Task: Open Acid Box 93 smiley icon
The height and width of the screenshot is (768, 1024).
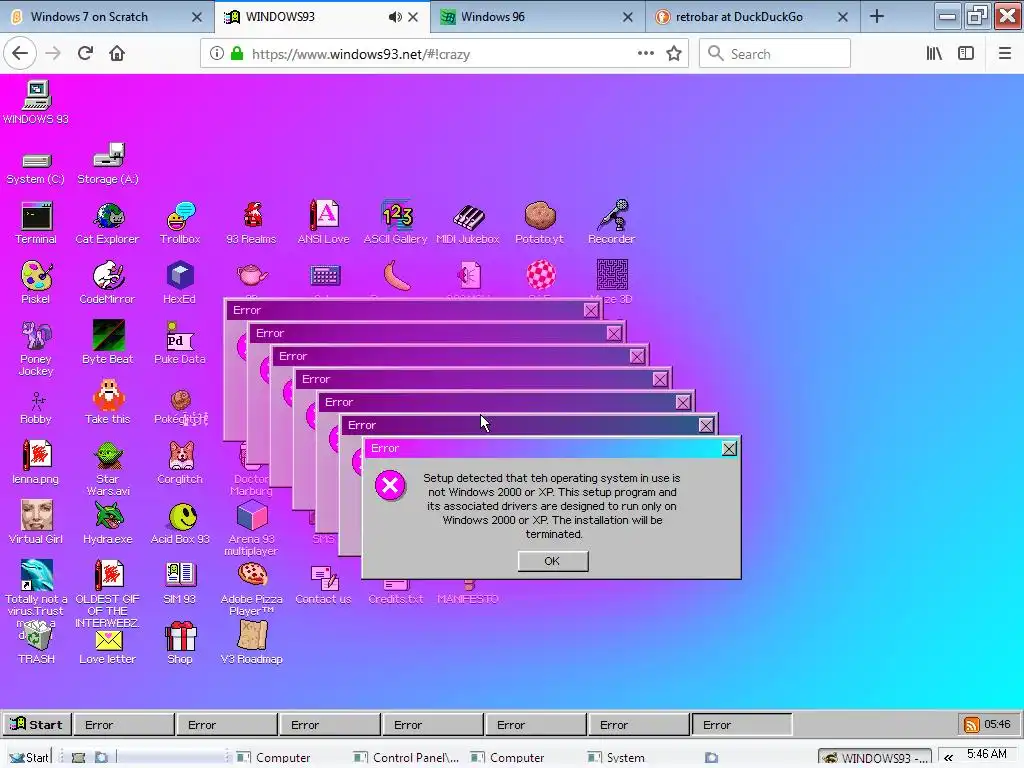Action: (180, 522)
